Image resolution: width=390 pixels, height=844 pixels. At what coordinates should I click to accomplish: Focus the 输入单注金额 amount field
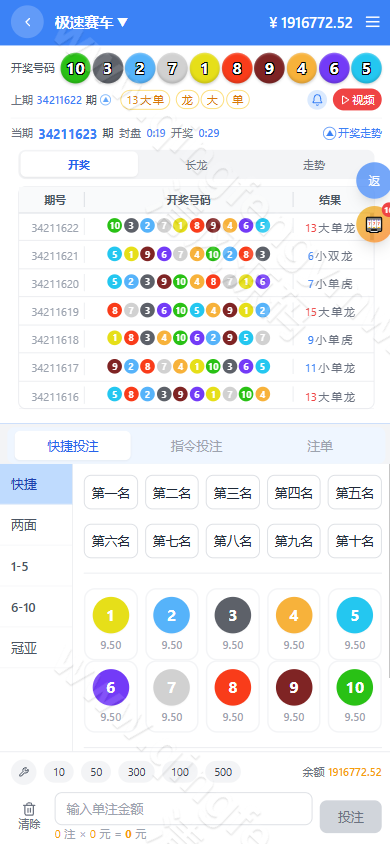coord(183,808)
